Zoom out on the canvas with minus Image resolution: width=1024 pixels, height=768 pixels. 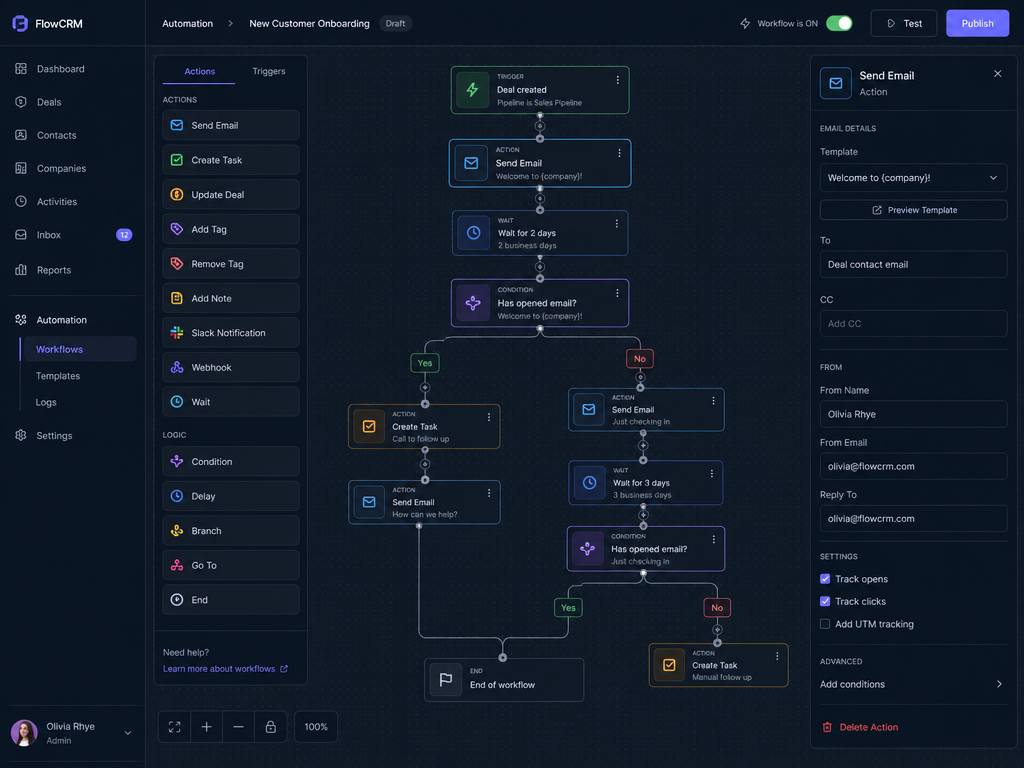pyautogui.click(x=238, y=727)
